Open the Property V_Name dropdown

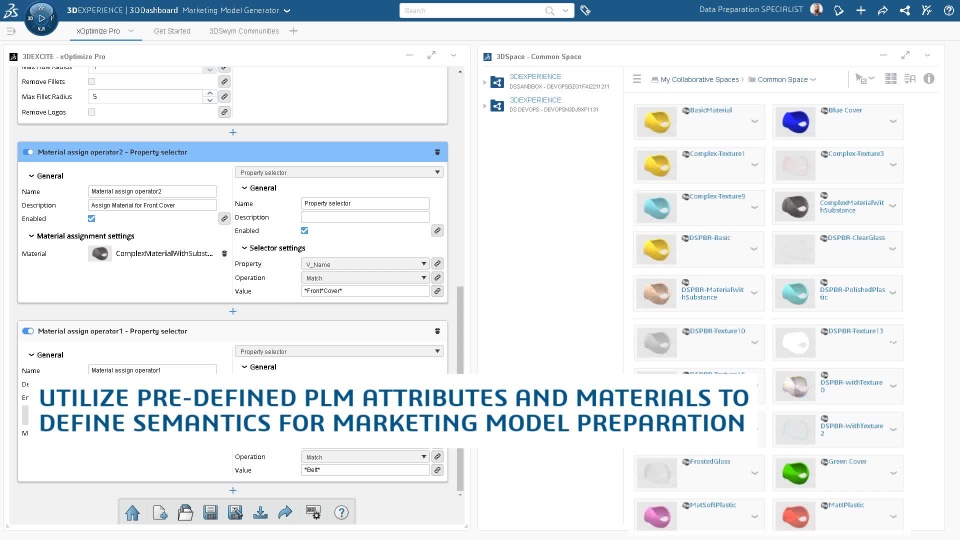(365, 264)
